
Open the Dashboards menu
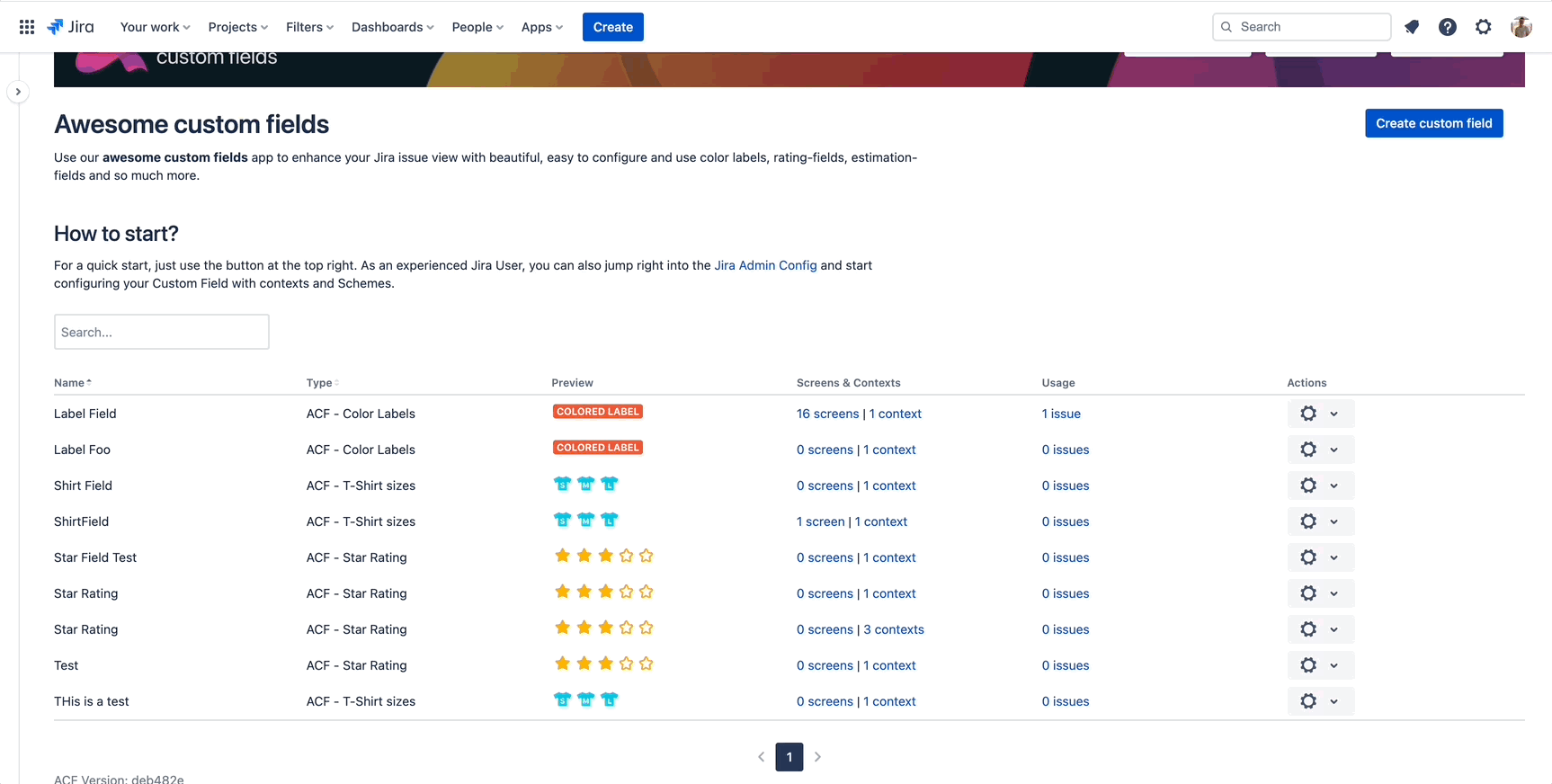click(x=393, y=27)
